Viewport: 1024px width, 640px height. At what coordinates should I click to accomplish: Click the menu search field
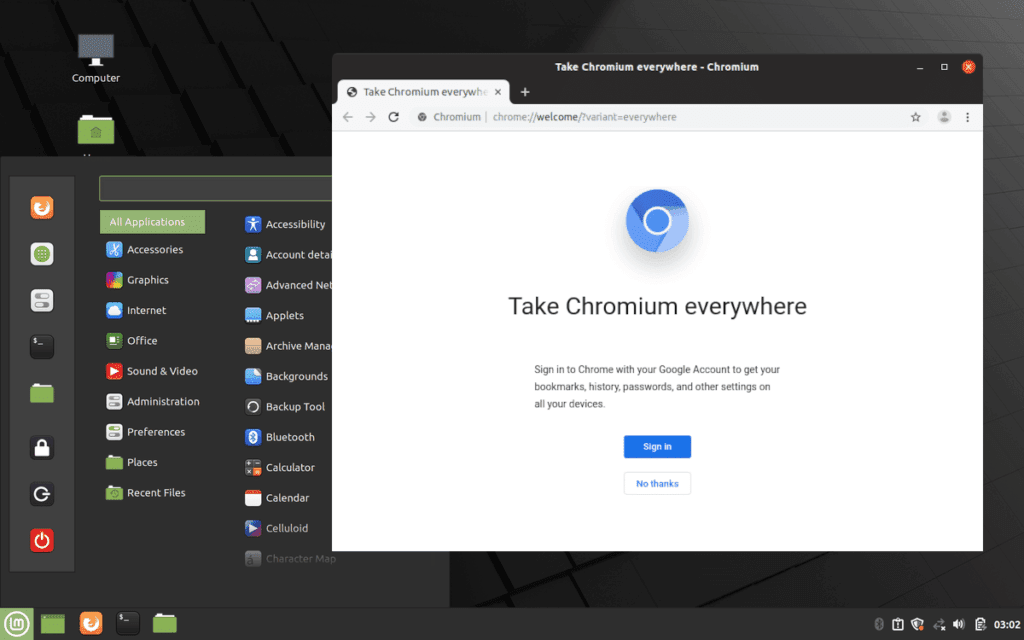215,188
